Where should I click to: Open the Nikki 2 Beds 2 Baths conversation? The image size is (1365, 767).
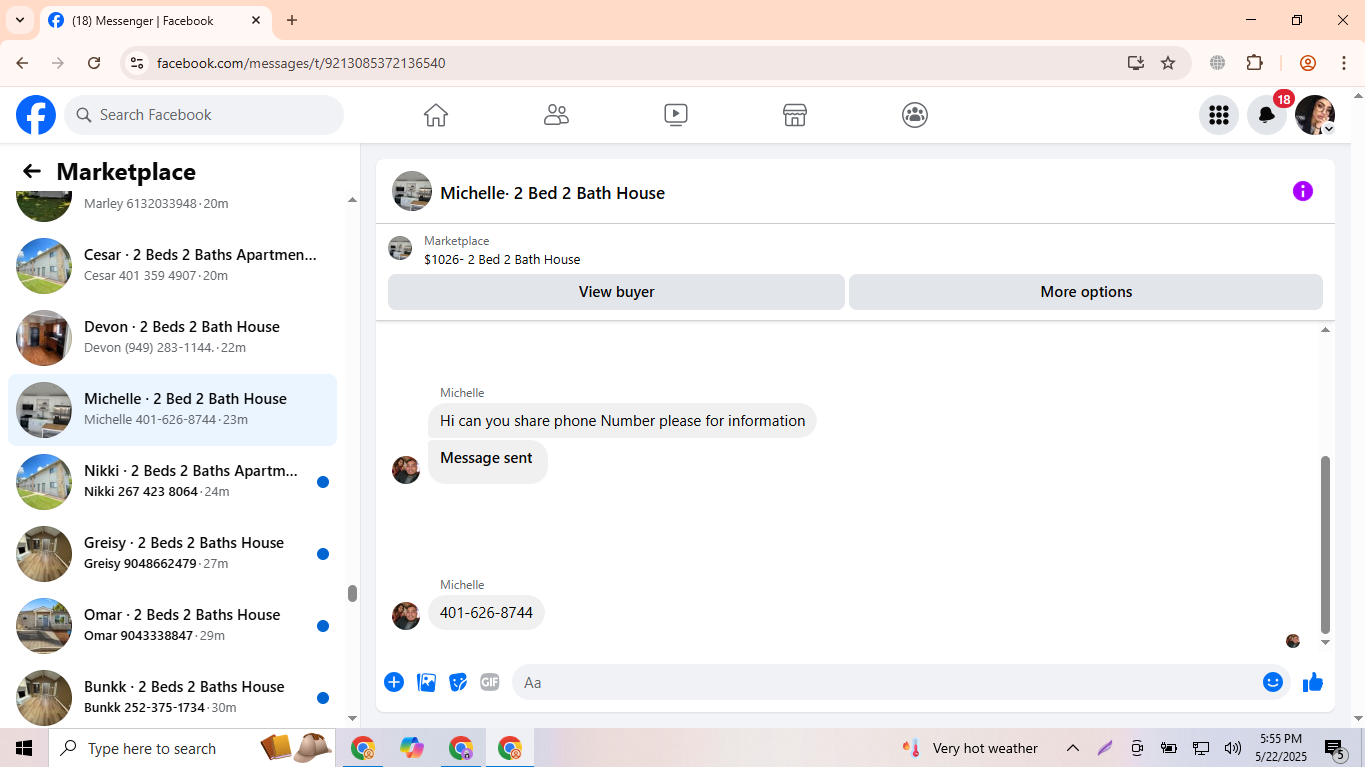point(172,482)
